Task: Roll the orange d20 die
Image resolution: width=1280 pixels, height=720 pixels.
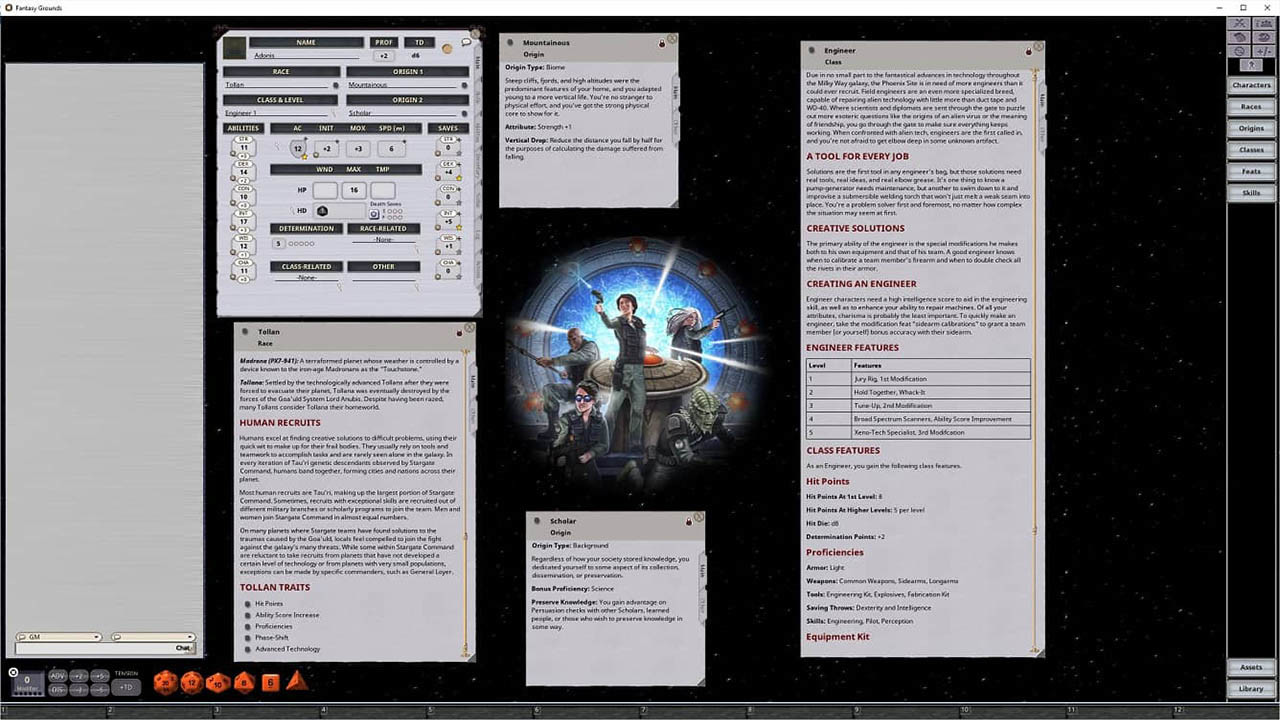Action: 166,681
